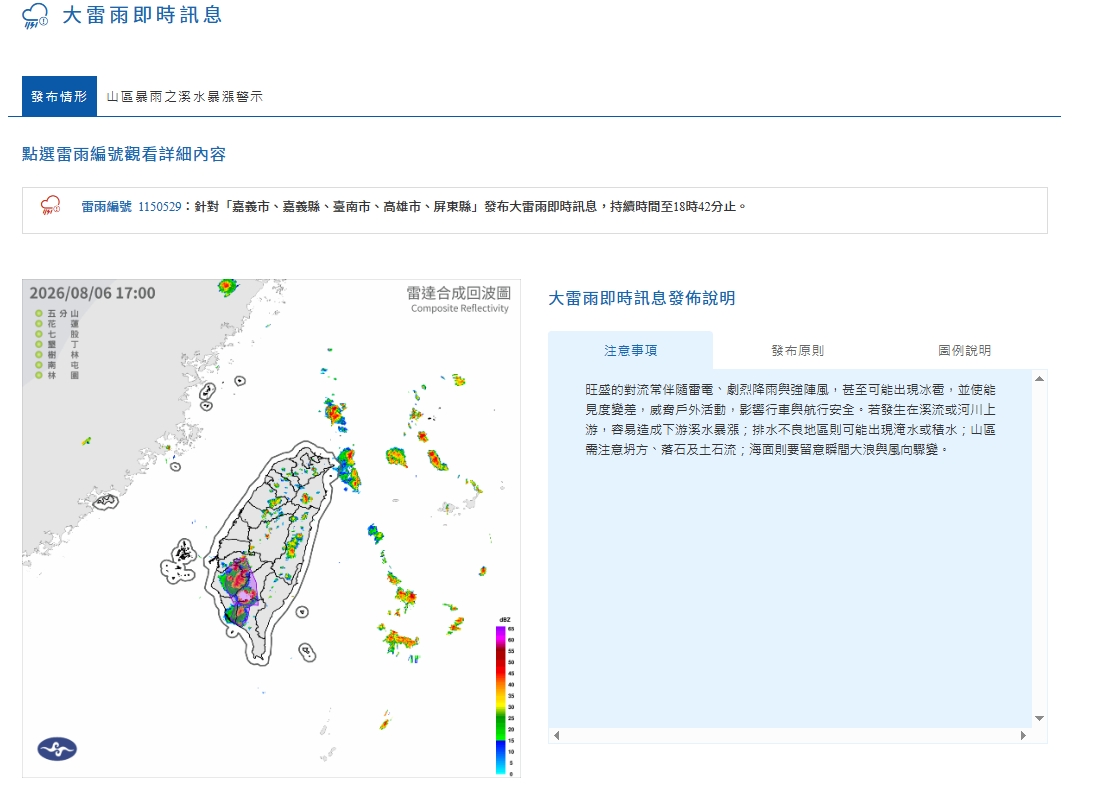Open the 發布情形 tab
Viewport: 1109px width, 785px height.
(59, 96)
